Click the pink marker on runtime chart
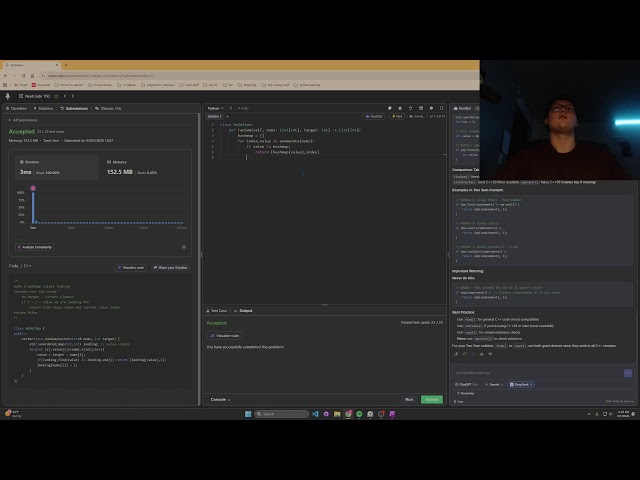640x480 pixels. [x=33, y=188]
